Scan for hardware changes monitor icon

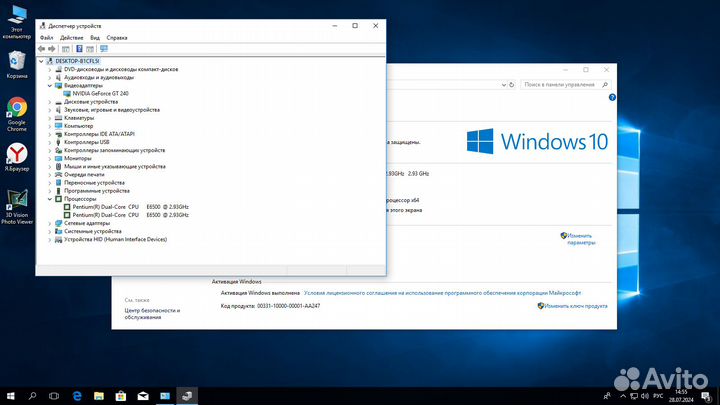pyautogui.click(x=104, y=49)
